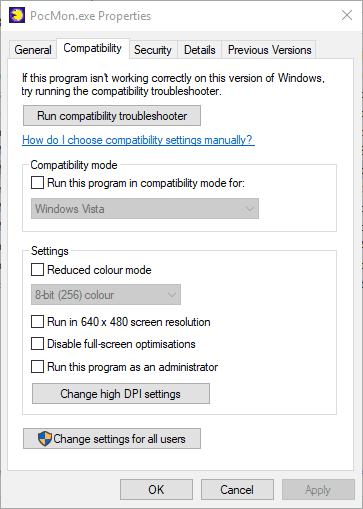This screenshot has height=509, width=363.
Task: Enable Run in 640 x 480 screen resolution
Action: tap(37, 322)
